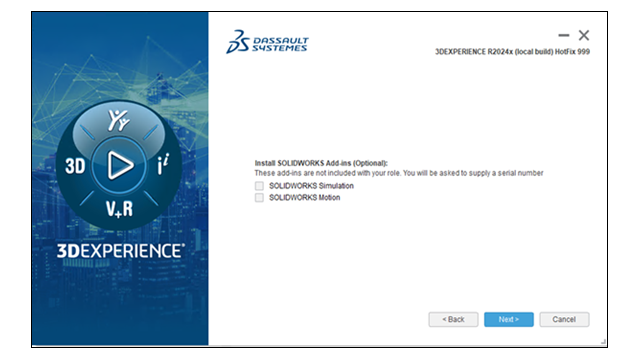Image resolution: width=640 pixels, height=360 pixels.
Task: Click the information 'i' quadrant of the compass
Action: 163,164
